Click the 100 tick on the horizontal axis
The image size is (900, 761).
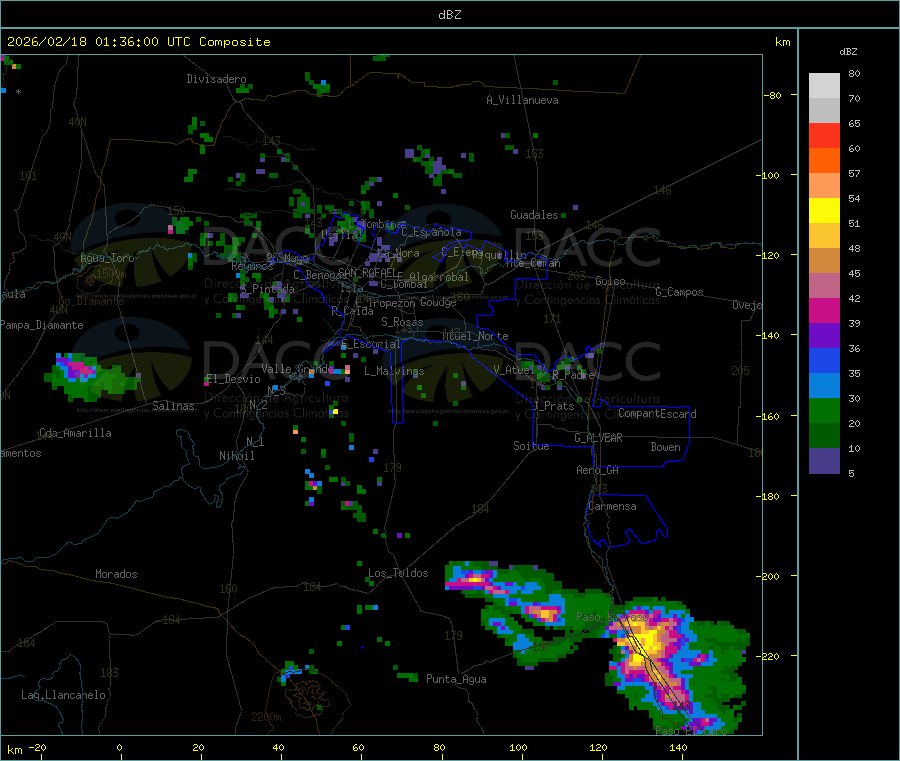click(518, 747)
